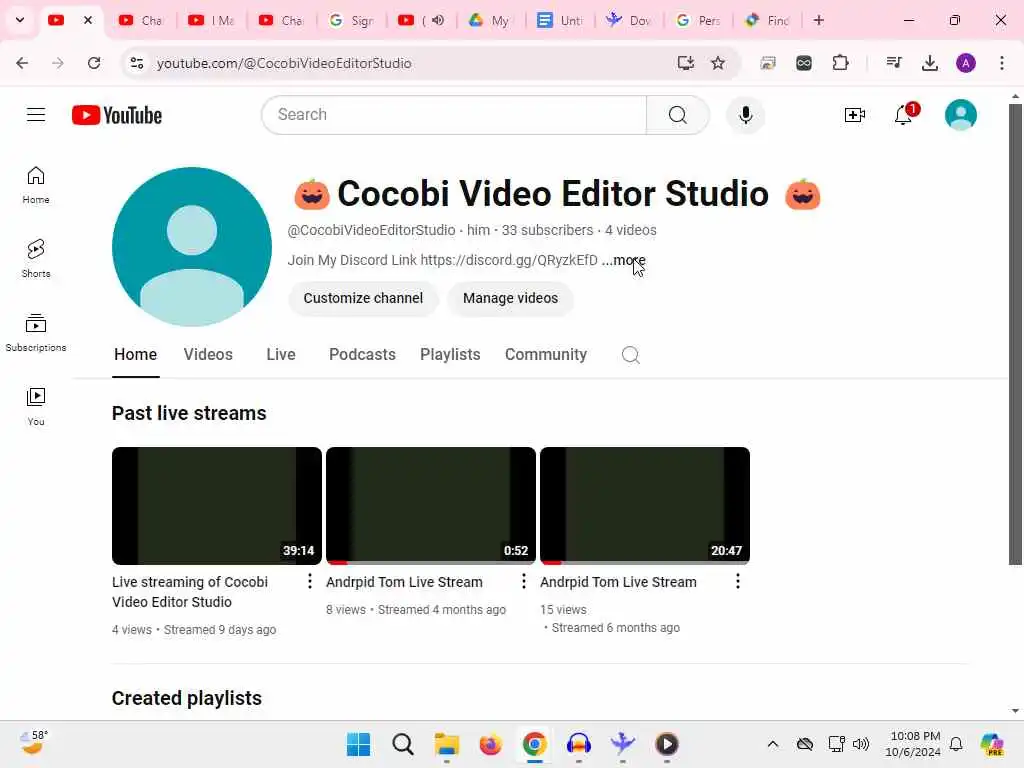Open the Community tab
Screen dimensions: 1024x768
click(546, 355)
